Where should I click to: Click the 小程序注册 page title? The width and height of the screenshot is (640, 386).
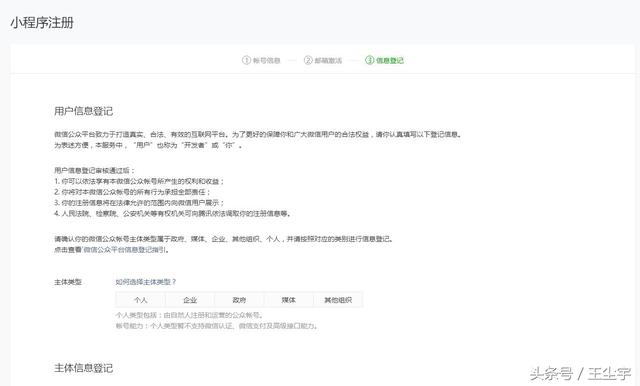42,22
